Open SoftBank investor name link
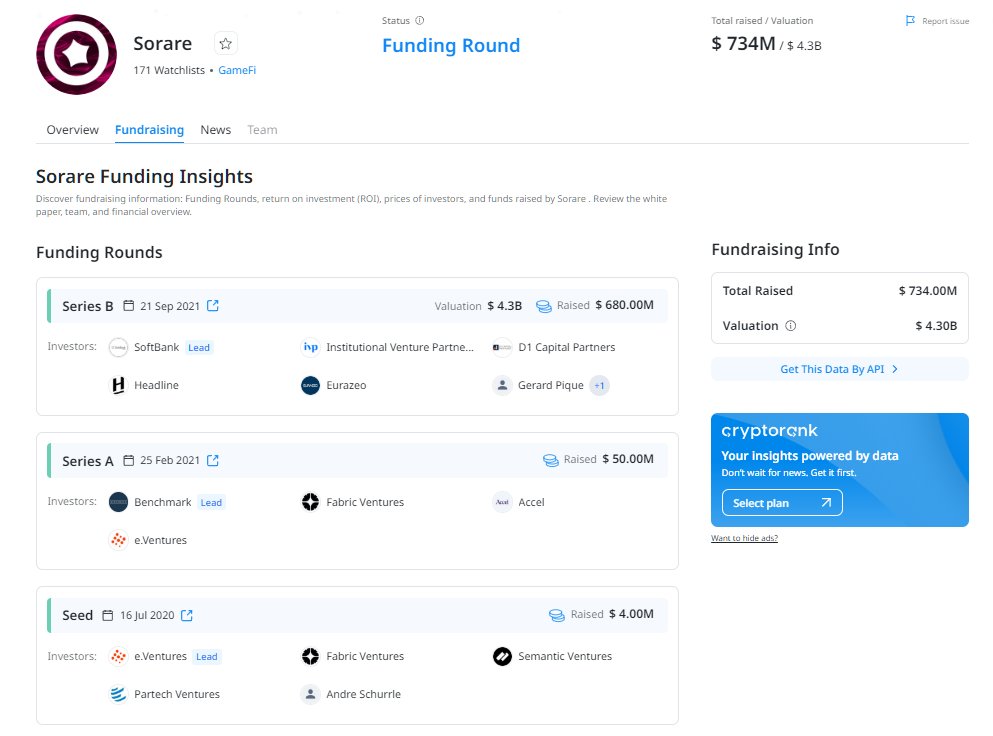This screenshot has height=736, width=993. tap(156, 347)
